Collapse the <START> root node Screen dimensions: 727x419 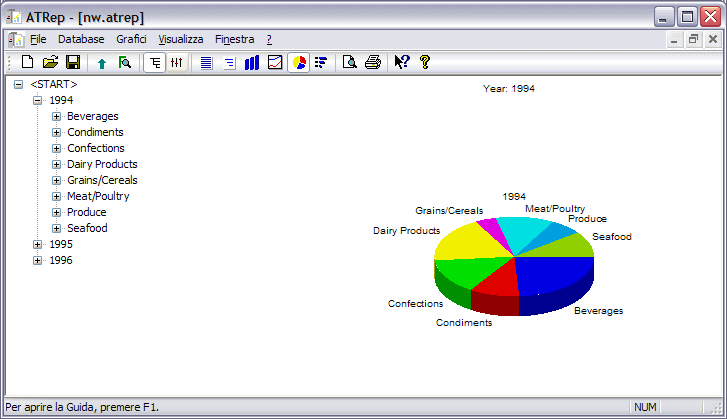point(19,84)
